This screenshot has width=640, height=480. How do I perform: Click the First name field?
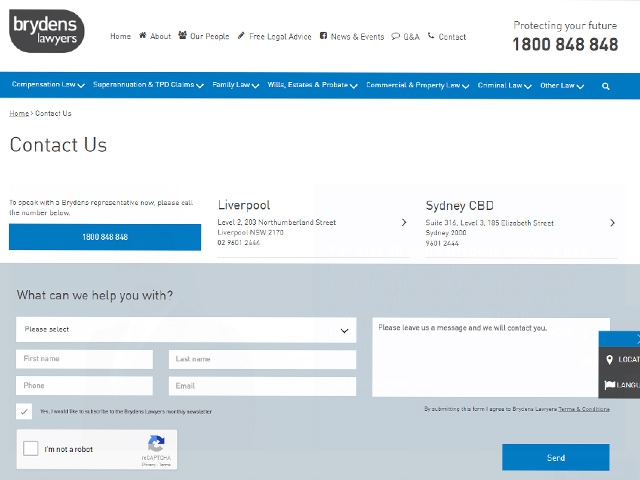(84, 359)
